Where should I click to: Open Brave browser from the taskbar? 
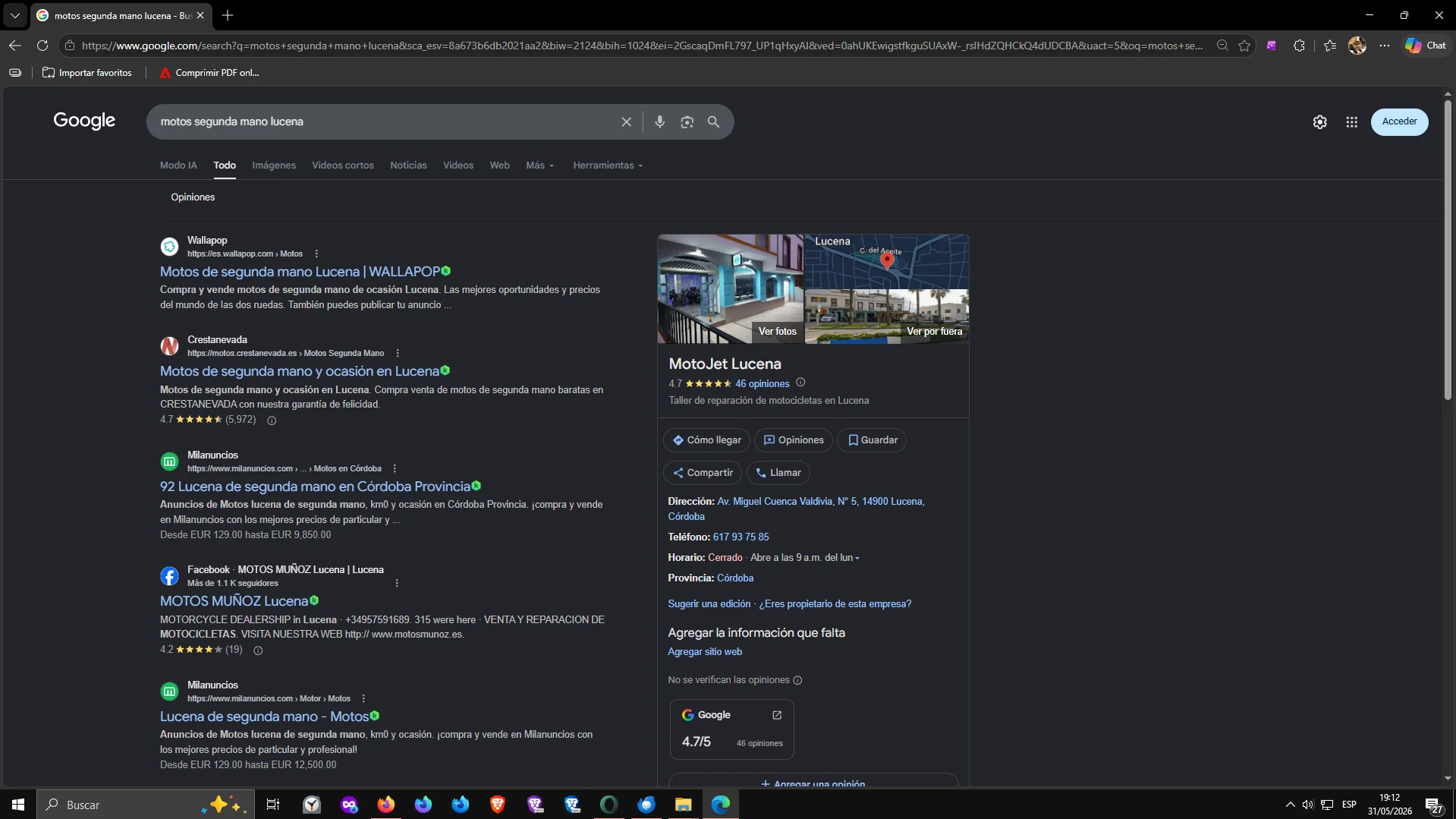coord(498,805)
